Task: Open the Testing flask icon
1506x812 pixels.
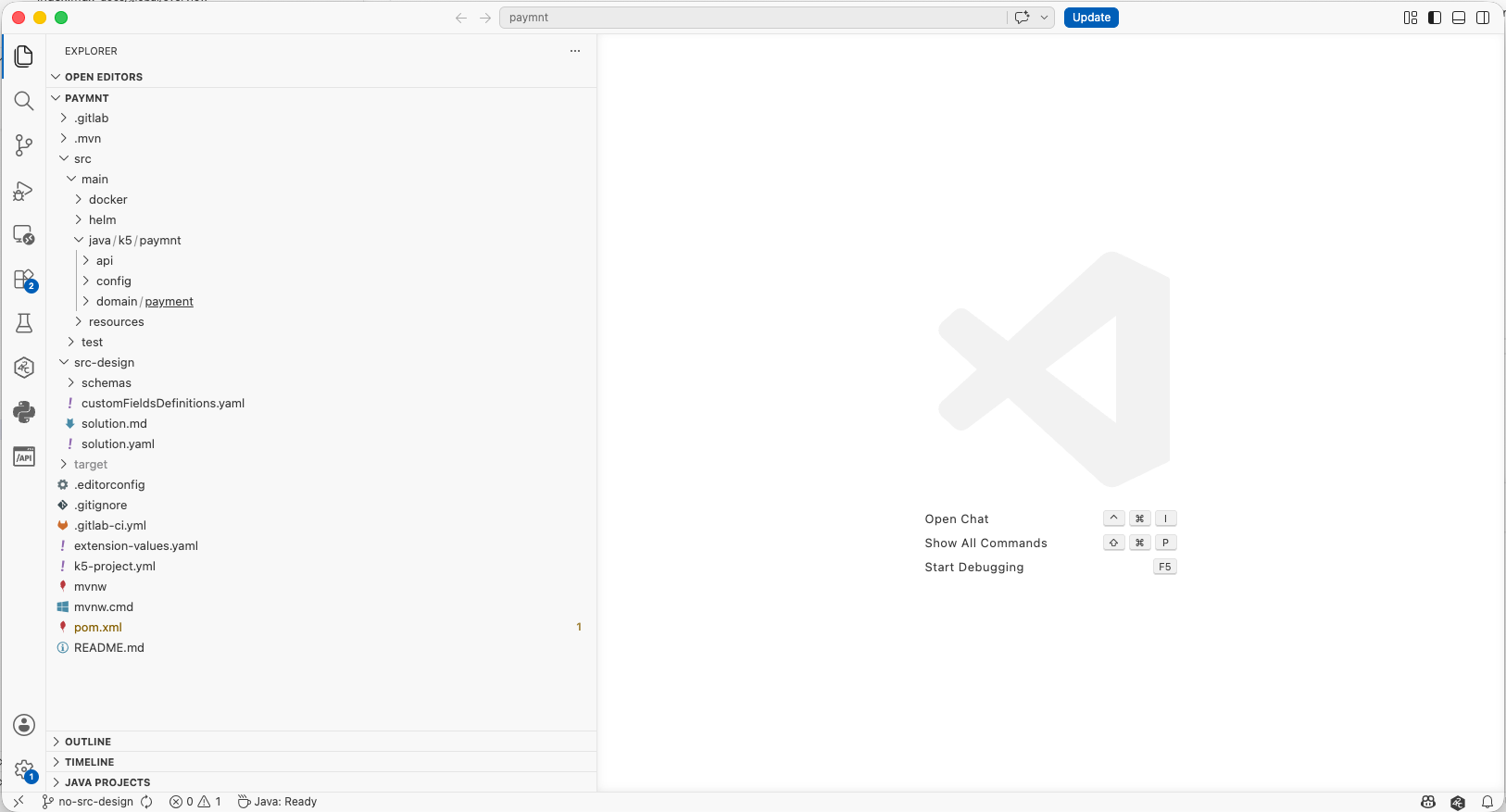Action: pyautogui.click(x=24, y=323)
